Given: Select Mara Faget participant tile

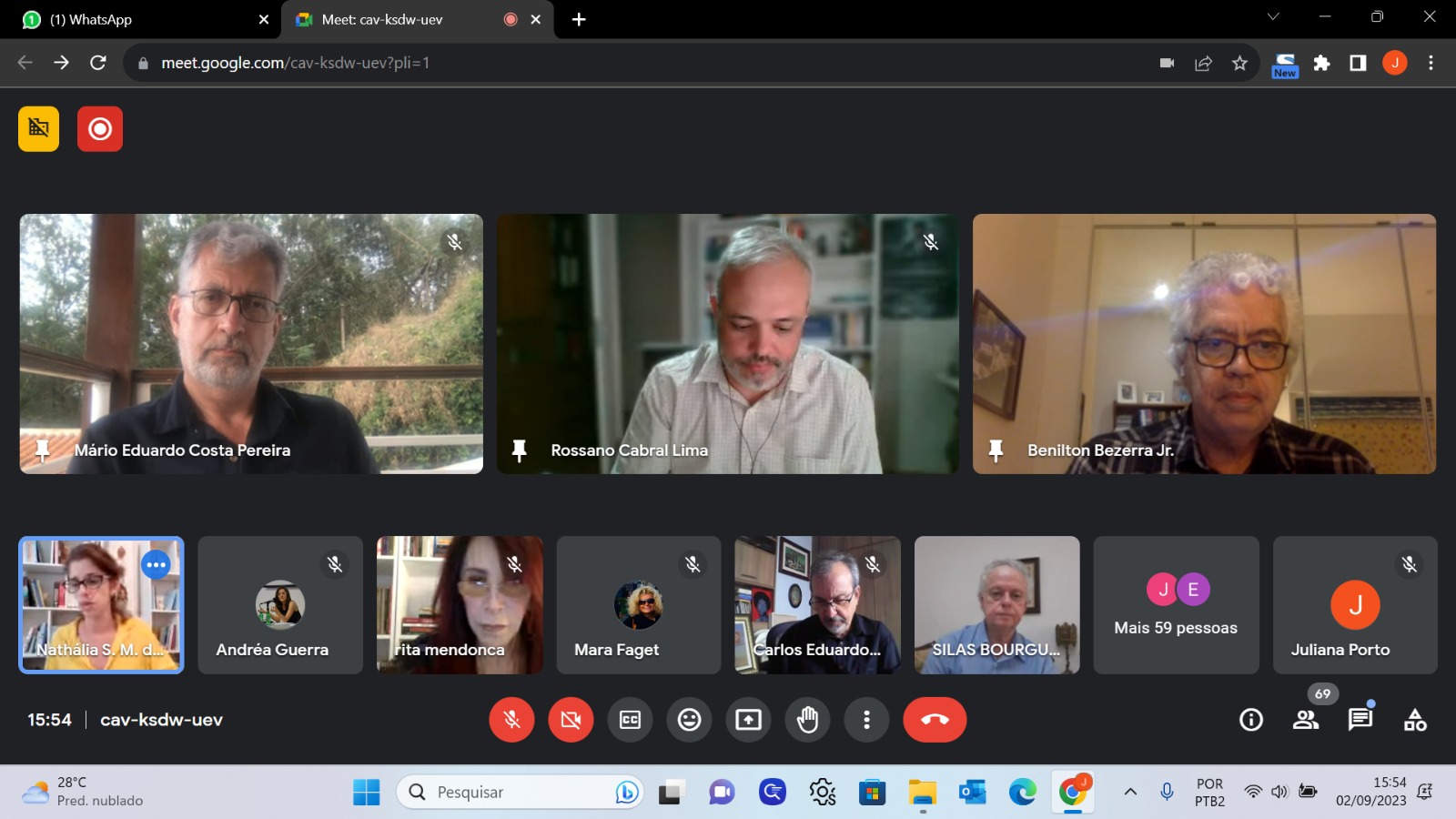Looking at the screenshot, I should pyautogui.click(x=639, y=605).
